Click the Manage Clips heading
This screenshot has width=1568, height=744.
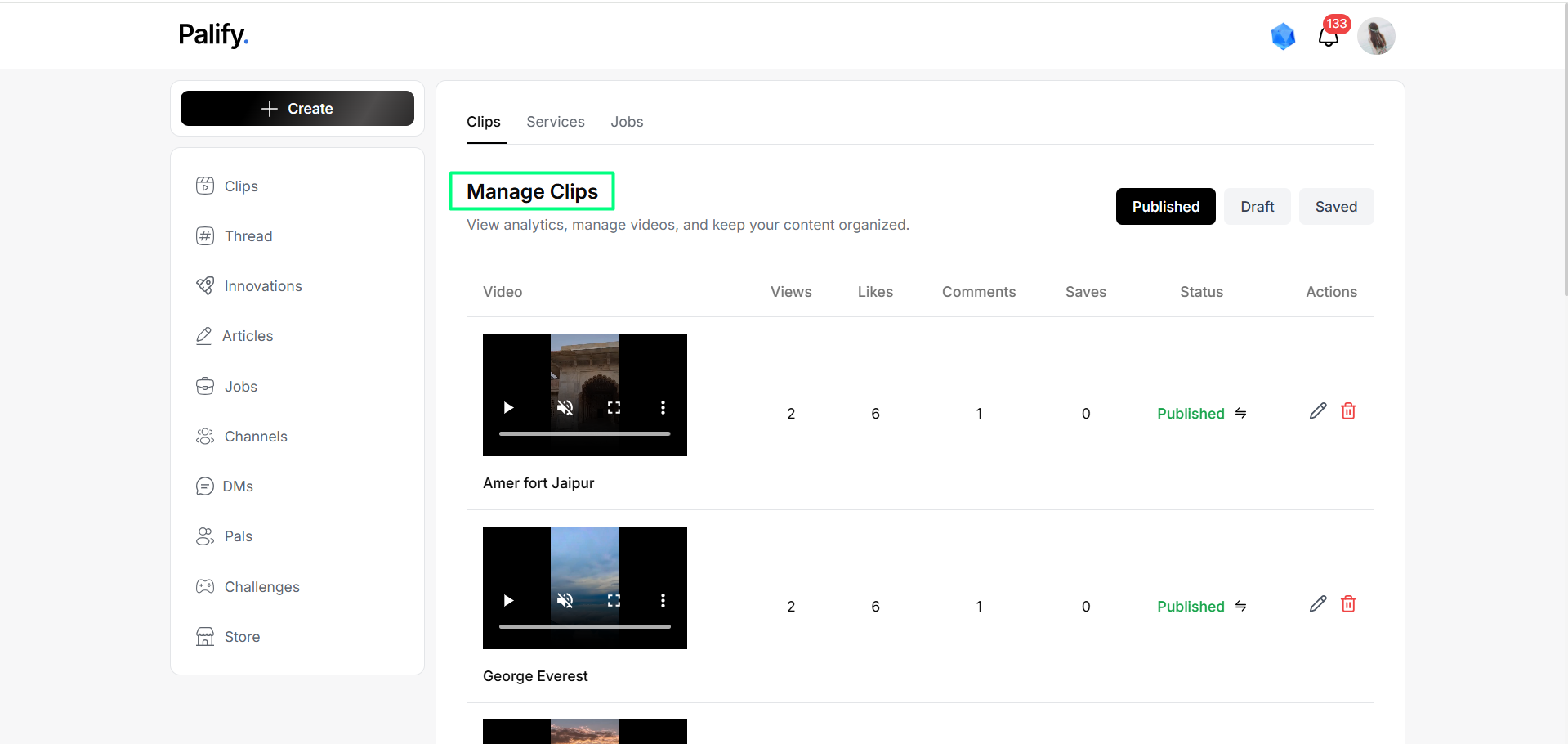coord(532,191)
